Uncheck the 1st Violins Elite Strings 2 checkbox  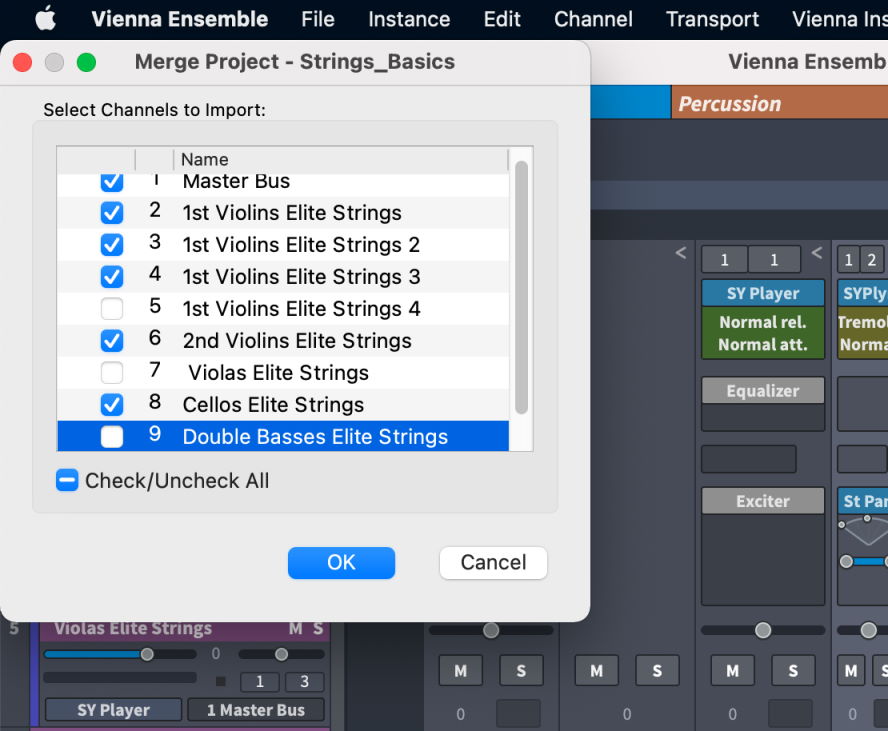112,245
